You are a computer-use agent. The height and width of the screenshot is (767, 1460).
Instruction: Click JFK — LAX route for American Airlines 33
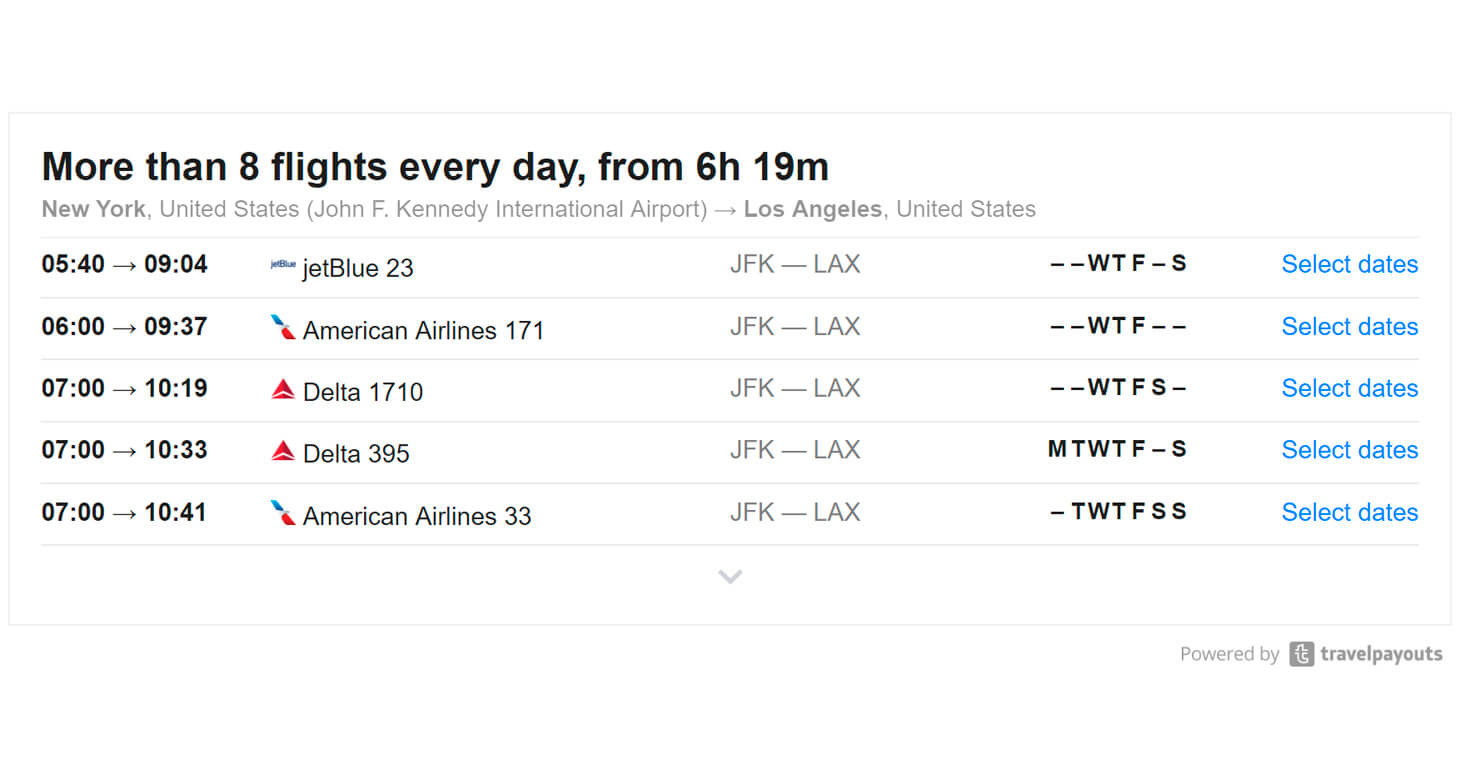coord(794,512)
